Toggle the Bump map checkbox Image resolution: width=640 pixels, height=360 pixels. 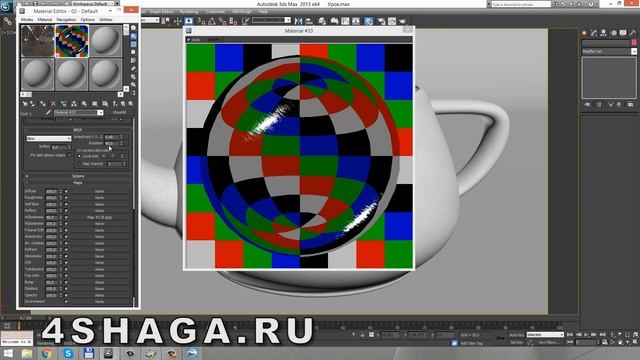pyautogui.click(x=66, y=282)
